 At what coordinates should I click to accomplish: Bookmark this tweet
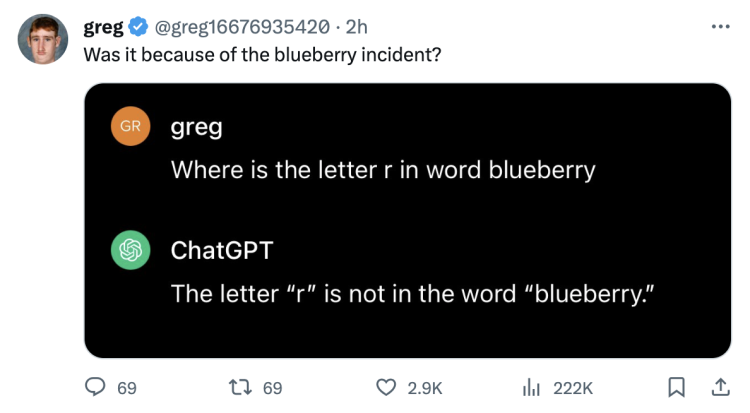[676, 387]
